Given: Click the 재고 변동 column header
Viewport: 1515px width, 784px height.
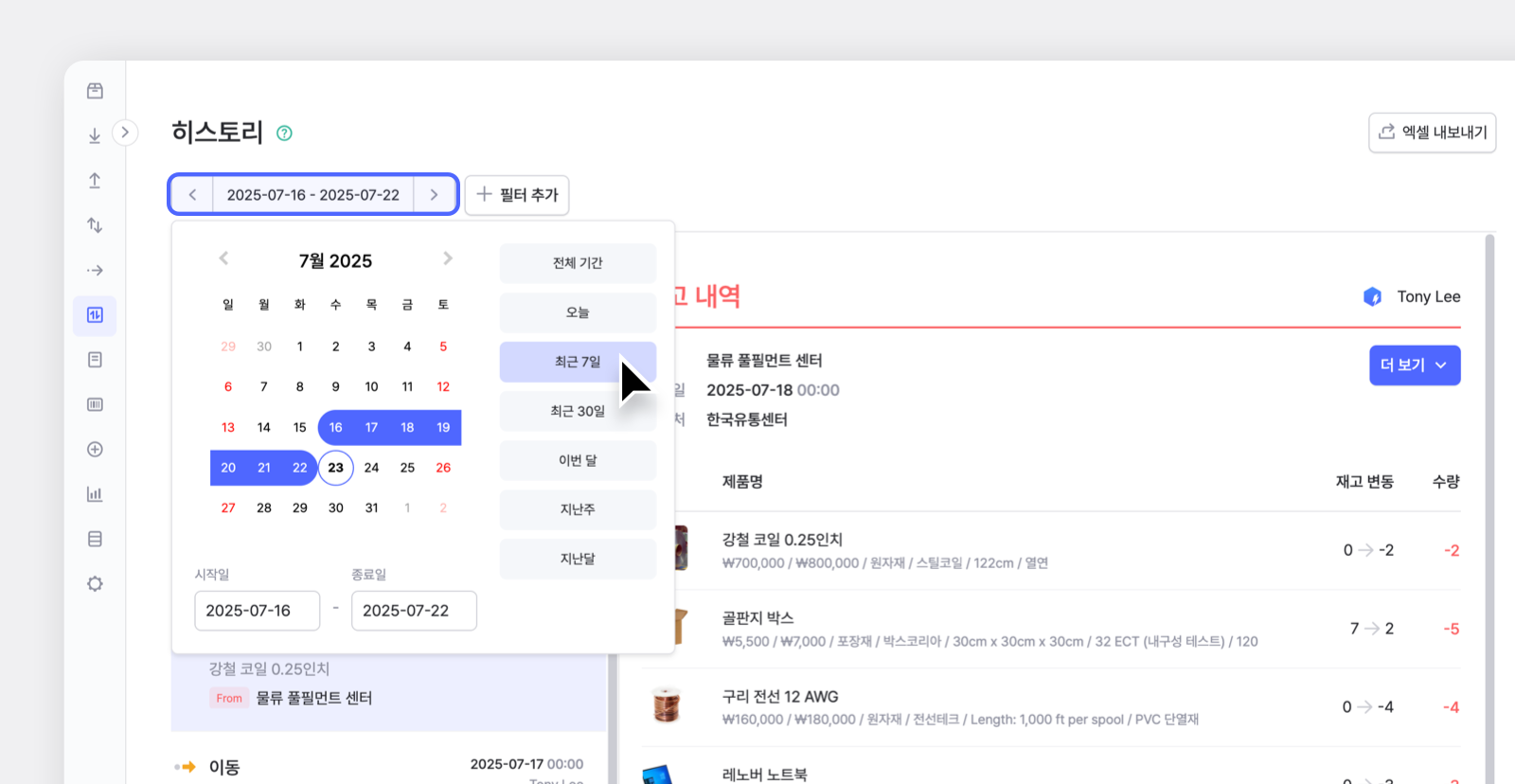Looking at the screenshot, I should click(x=1364, y=482).
